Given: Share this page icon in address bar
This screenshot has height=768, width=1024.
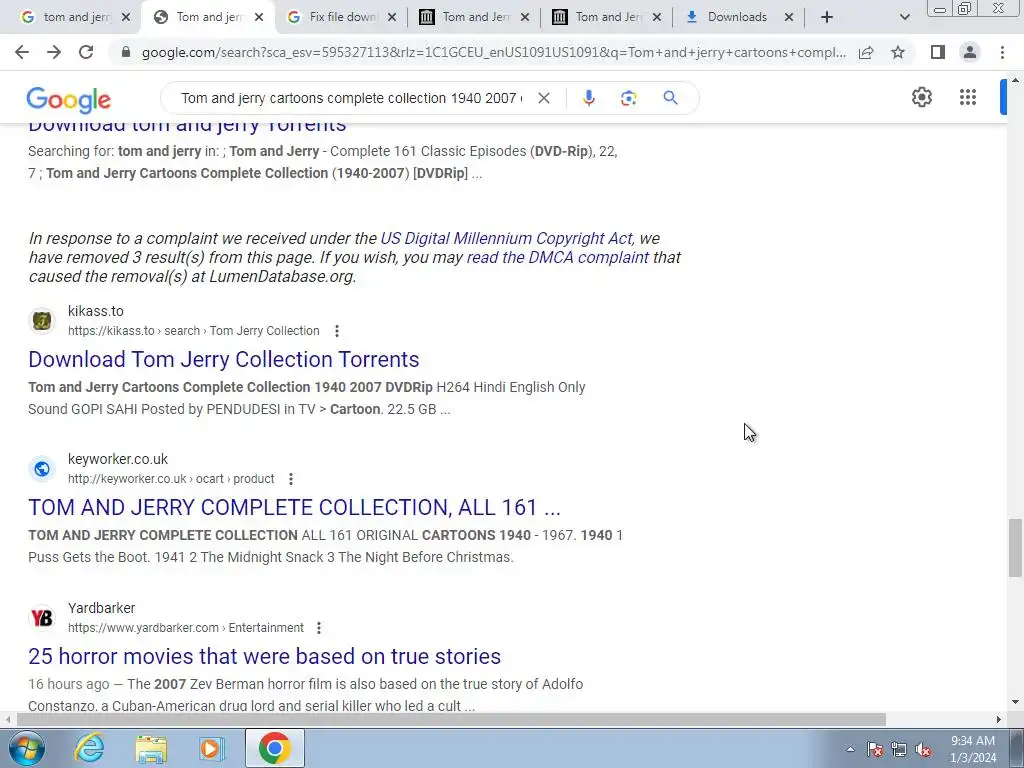Looking at the screenshot, I should (866, 52).
